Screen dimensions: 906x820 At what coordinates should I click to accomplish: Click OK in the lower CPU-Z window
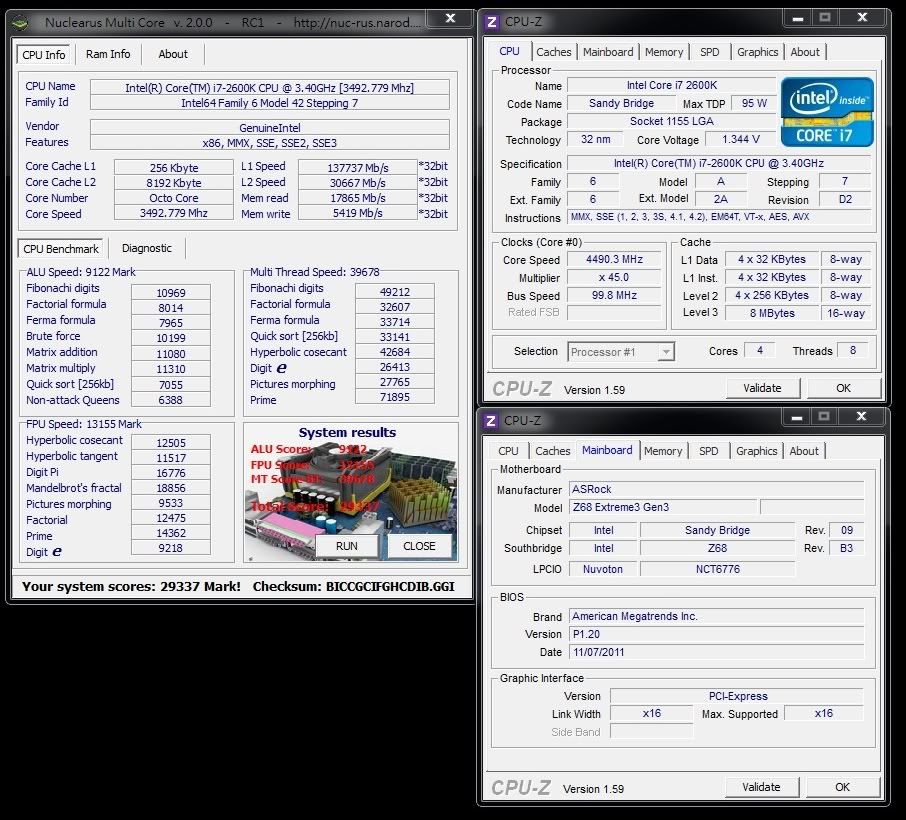pyautogui.click(x=842, y=787)
